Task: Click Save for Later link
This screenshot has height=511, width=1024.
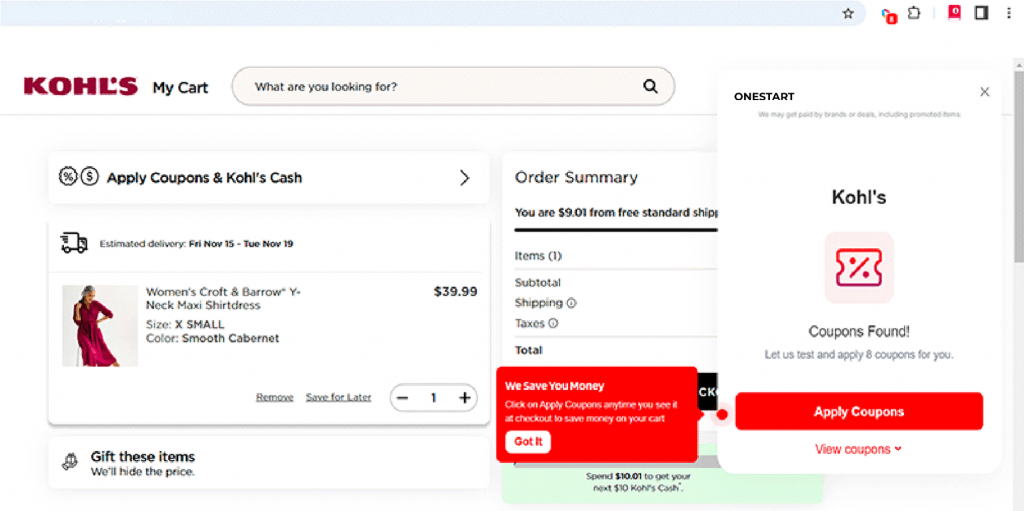Action: click(x=338, y=397)
